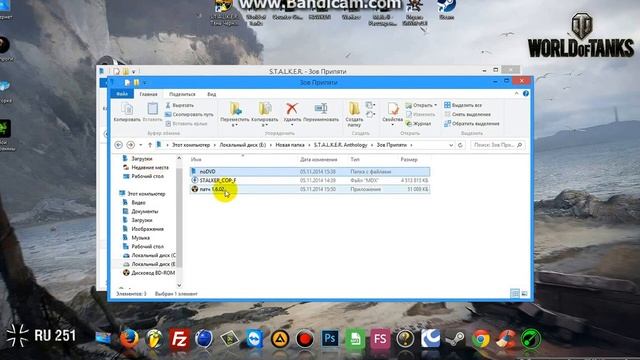
Task: Click Скопировать путь (Copy path)
Action: [189, 114]
